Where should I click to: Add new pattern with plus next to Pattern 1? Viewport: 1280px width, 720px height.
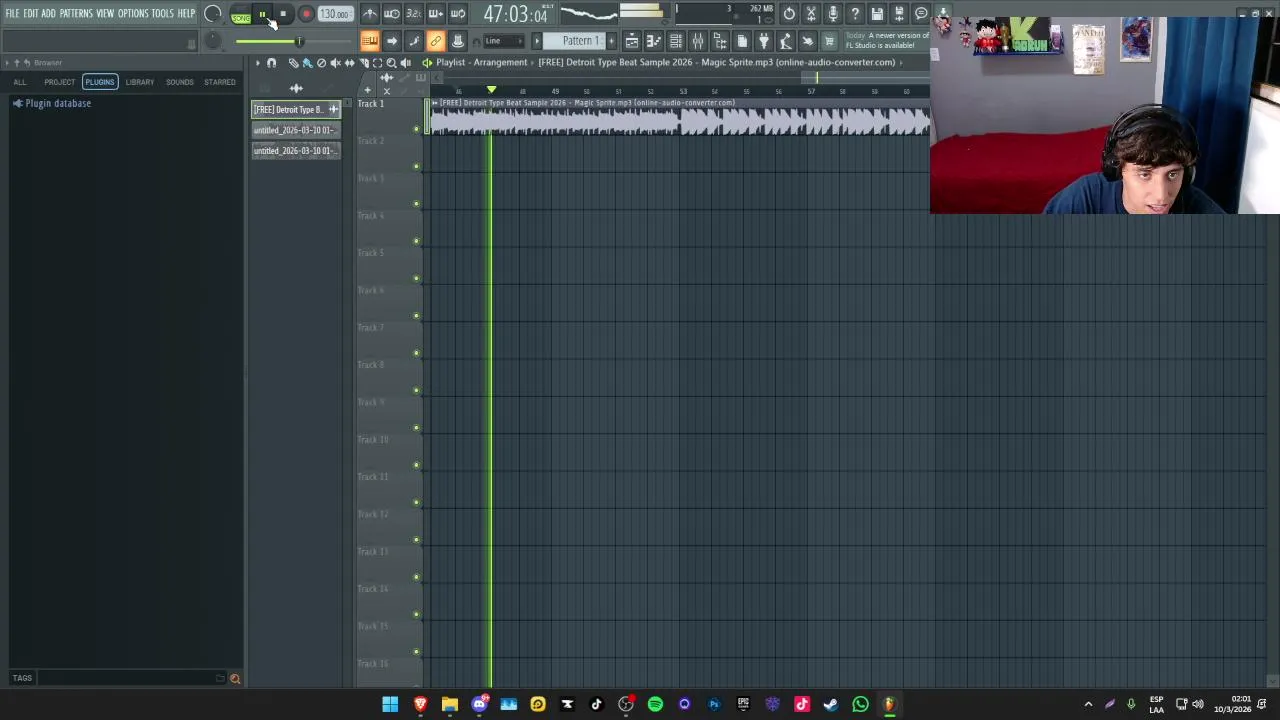pos(611,41)
